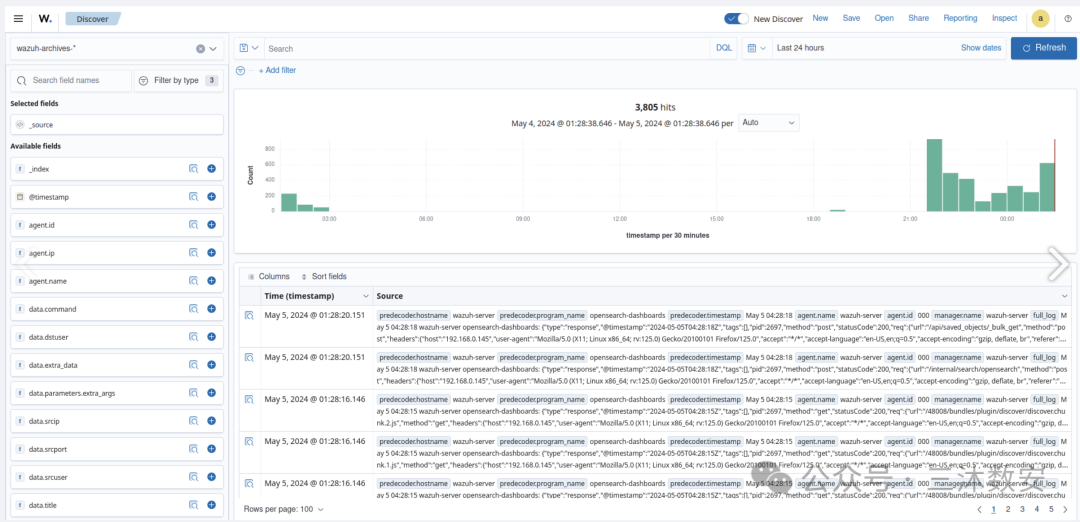Open the histogram interval Auto dropdown
The height and width of the screenshot is (522, 1080).
(x=769, y=123)
